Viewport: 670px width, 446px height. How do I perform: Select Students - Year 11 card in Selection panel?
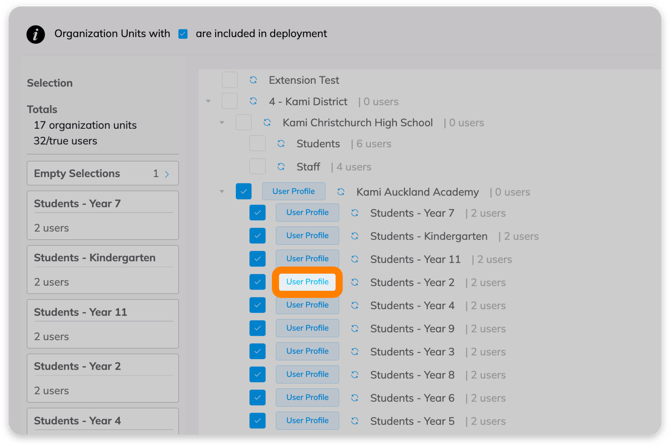[103, 324]
